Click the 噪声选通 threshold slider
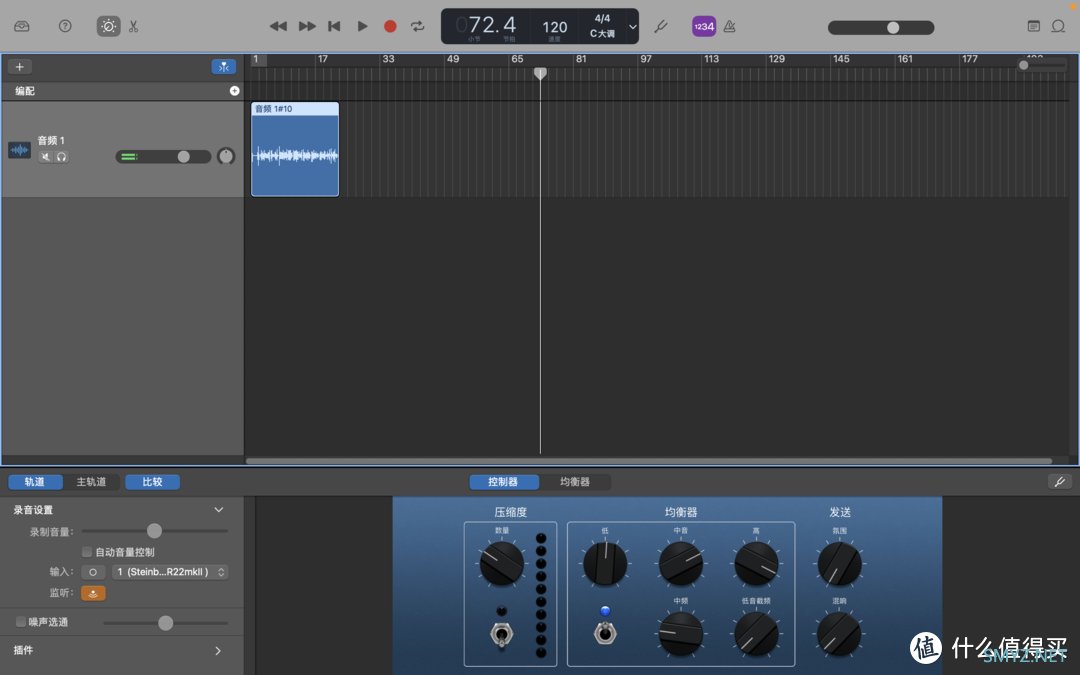 (x=165, y=623)
